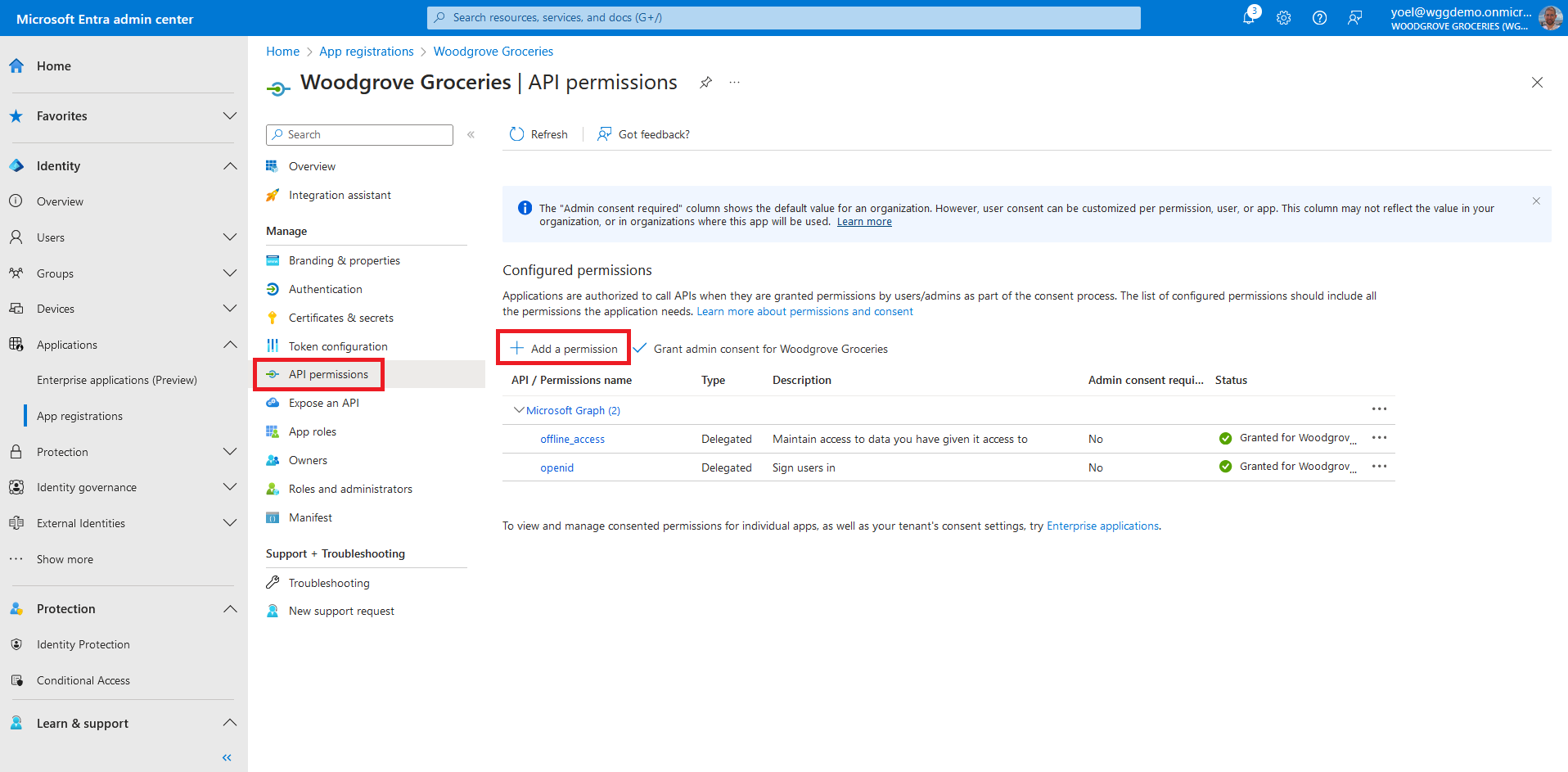The height and width of the screenshot is (772, 1568).
Task: Open notifications bell icon
Action: coord(1249,17)
